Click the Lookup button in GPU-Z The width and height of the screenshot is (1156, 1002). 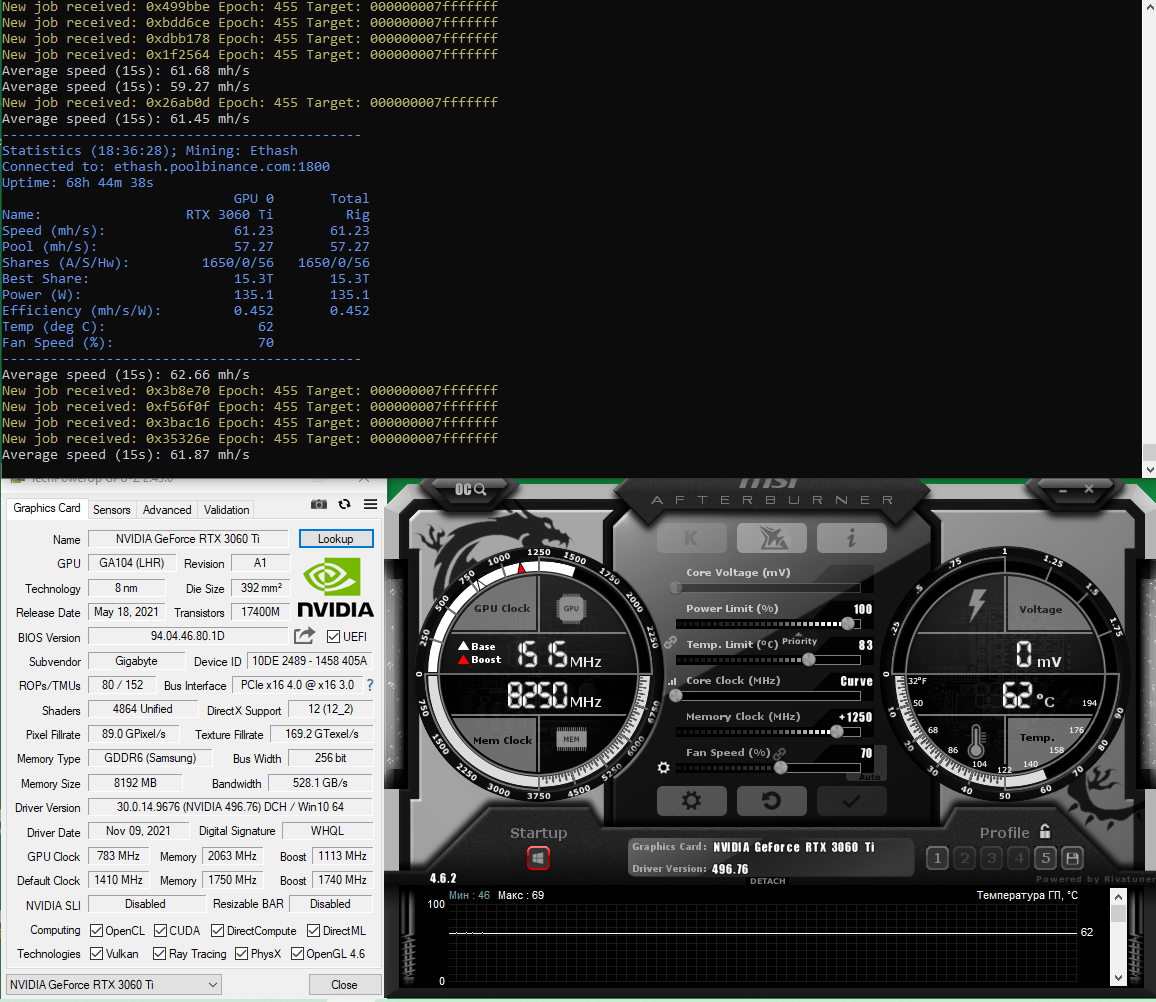(x=335, y=539)
